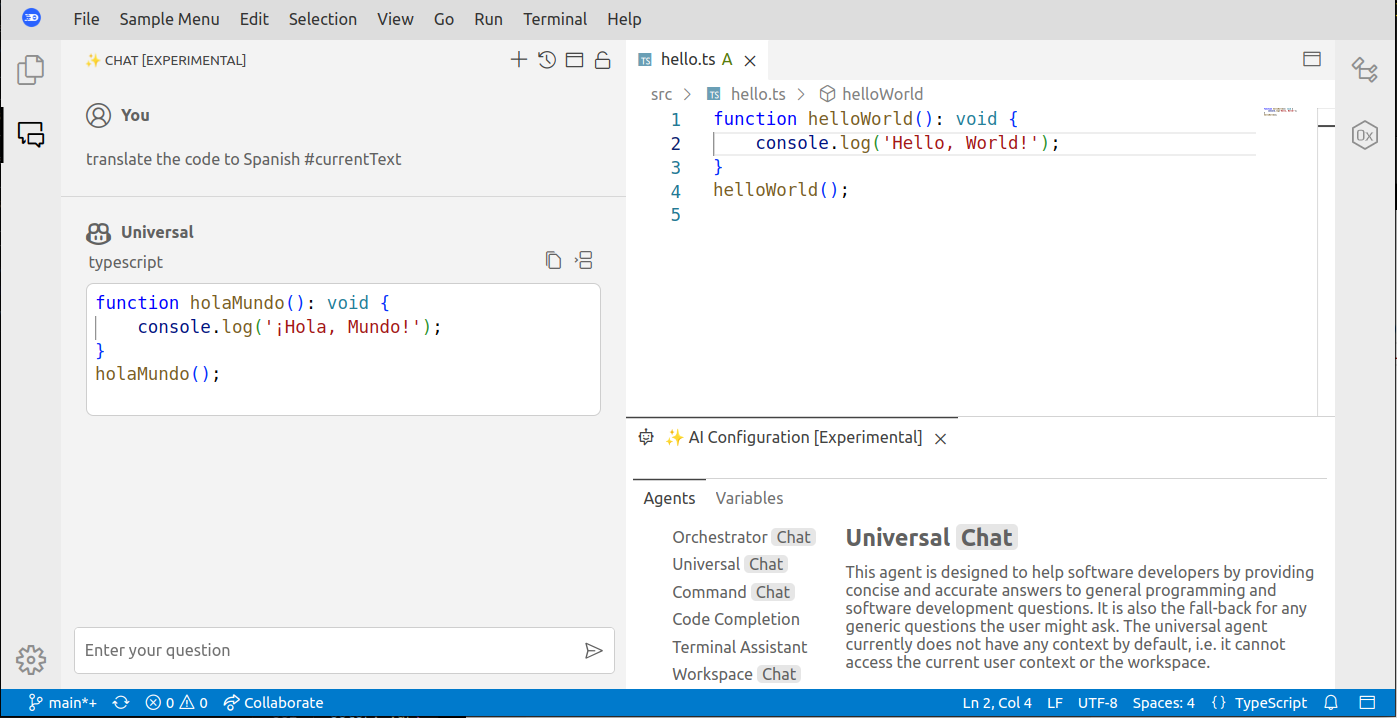
Task: Insert the code at cursor using insert icon
Action: (583, 259)
